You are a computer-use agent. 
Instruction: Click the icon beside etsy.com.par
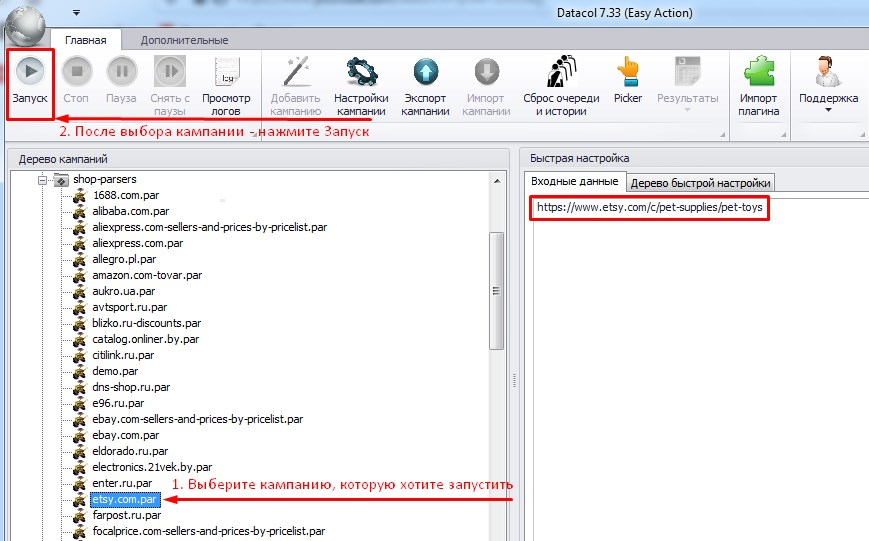pos(80,499)
